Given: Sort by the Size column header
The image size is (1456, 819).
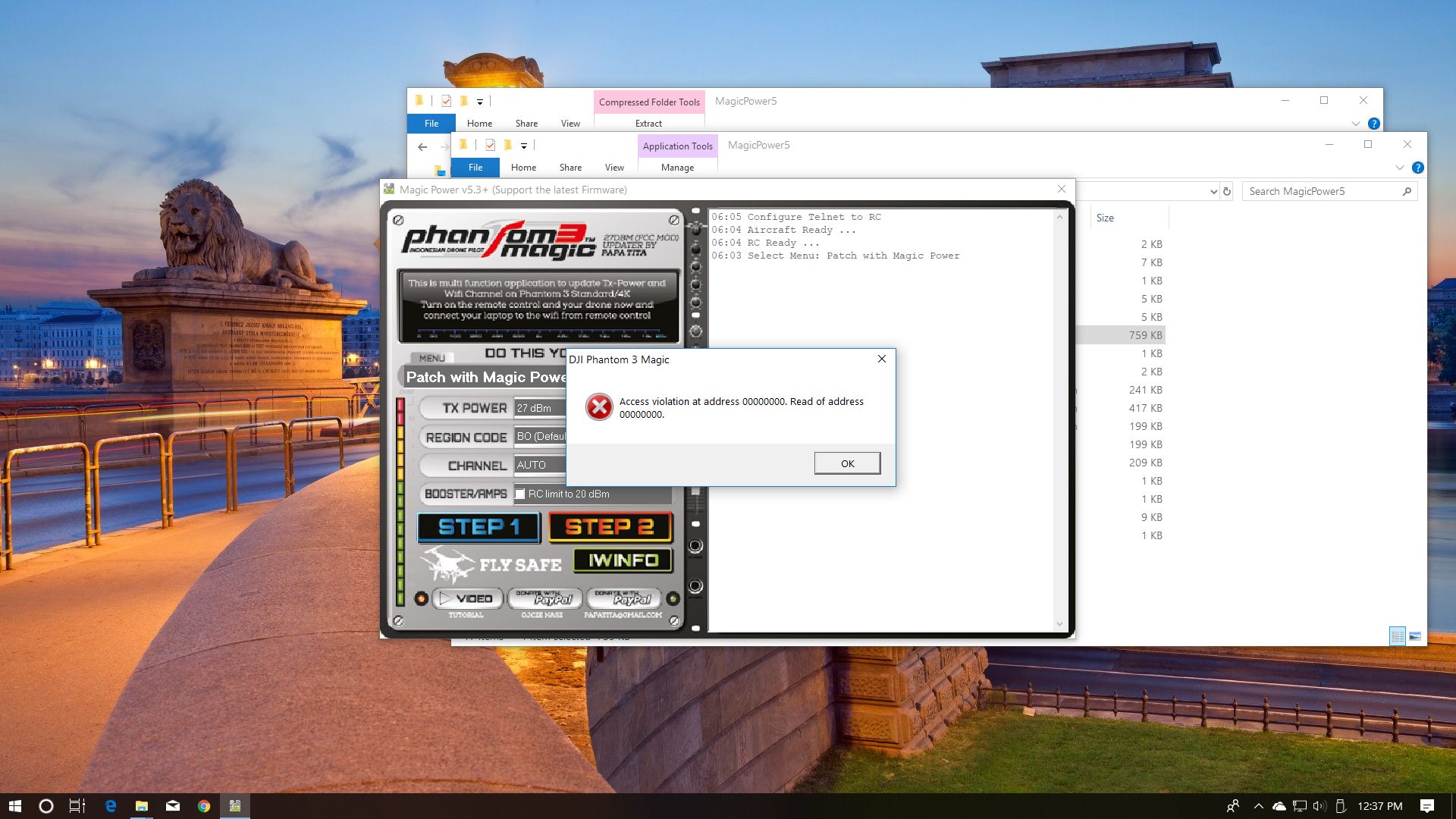Looking at the screenshot, I should pyautogui.click(x=1105, y=218).
